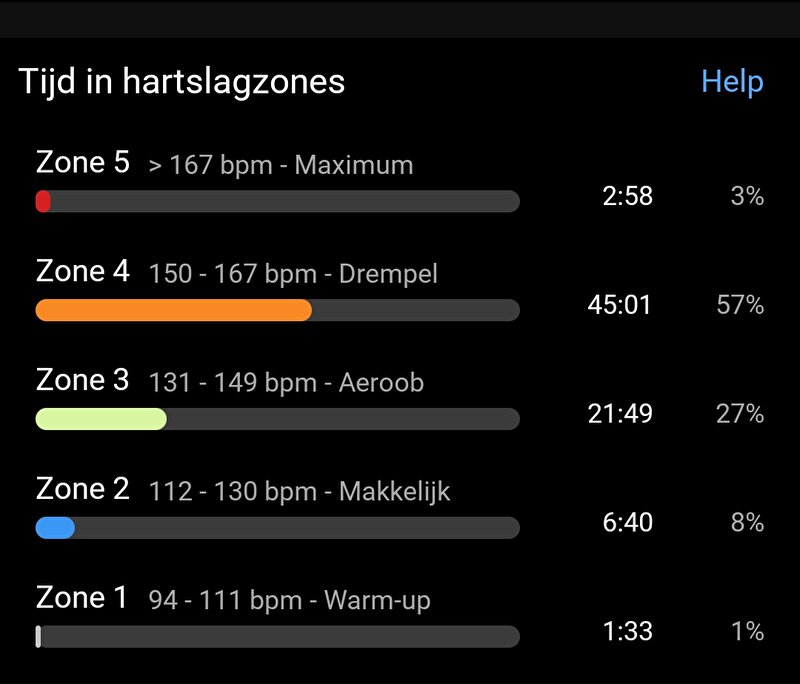
Task: Click the 45:01 time for Zone 4
Action: [619, 305]
